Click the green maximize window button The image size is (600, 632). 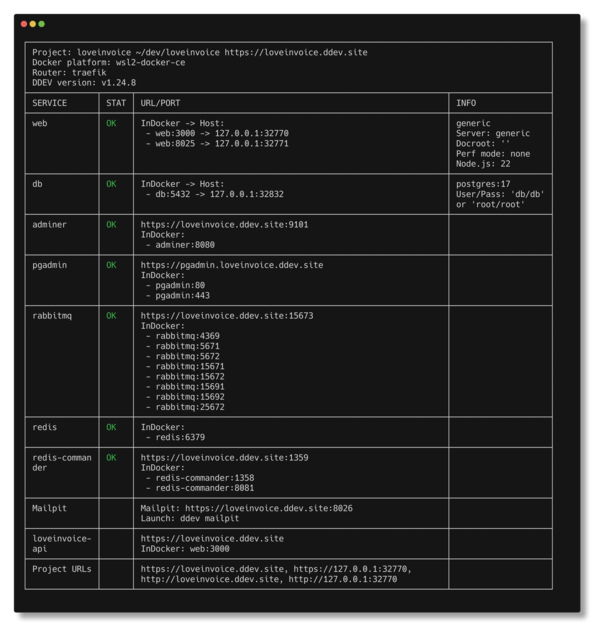[42, 24]
